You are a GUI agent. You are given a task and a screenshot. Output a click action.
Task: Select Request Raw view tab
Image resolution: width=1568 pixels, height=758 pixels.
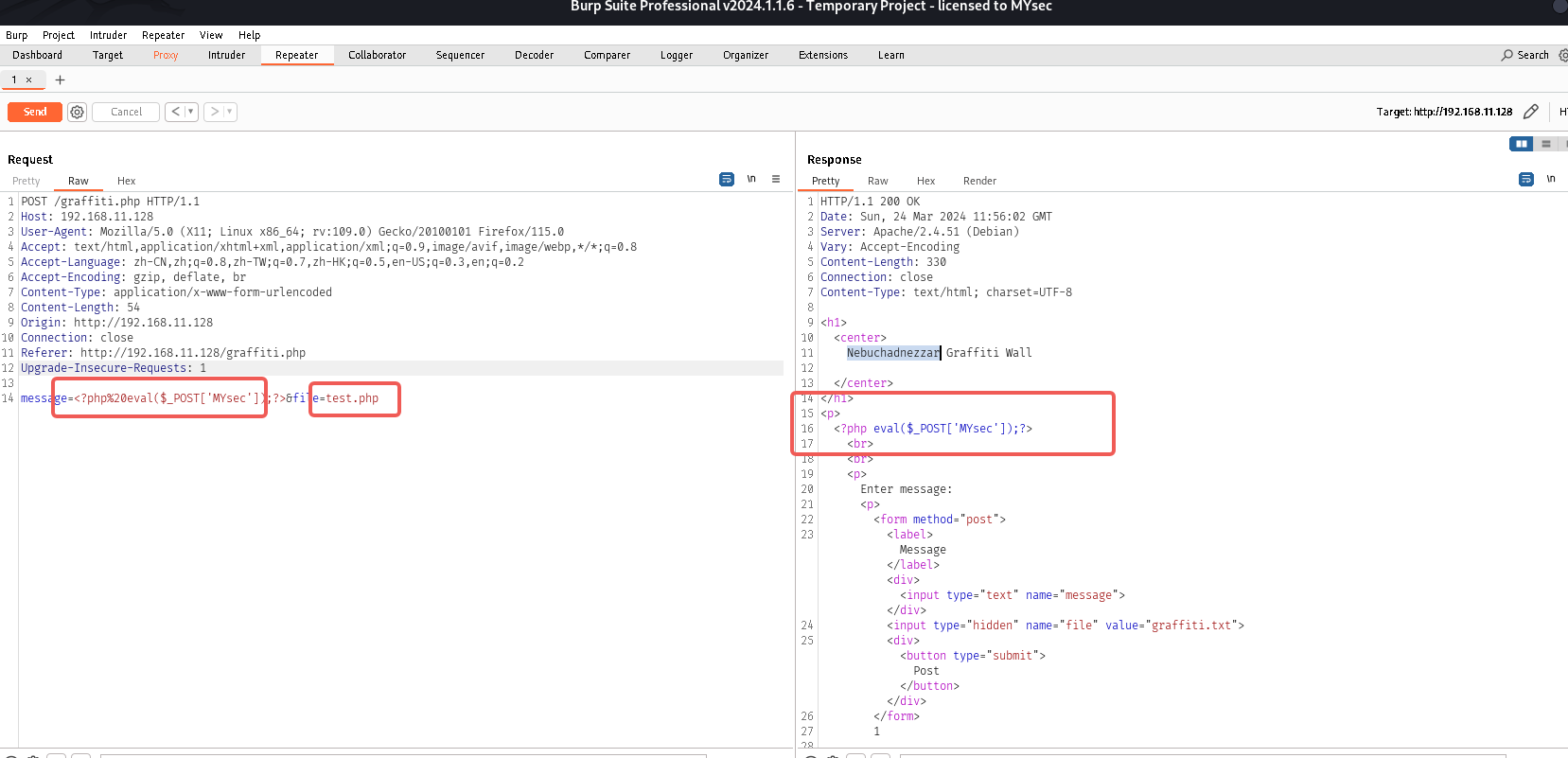point(79,181)
